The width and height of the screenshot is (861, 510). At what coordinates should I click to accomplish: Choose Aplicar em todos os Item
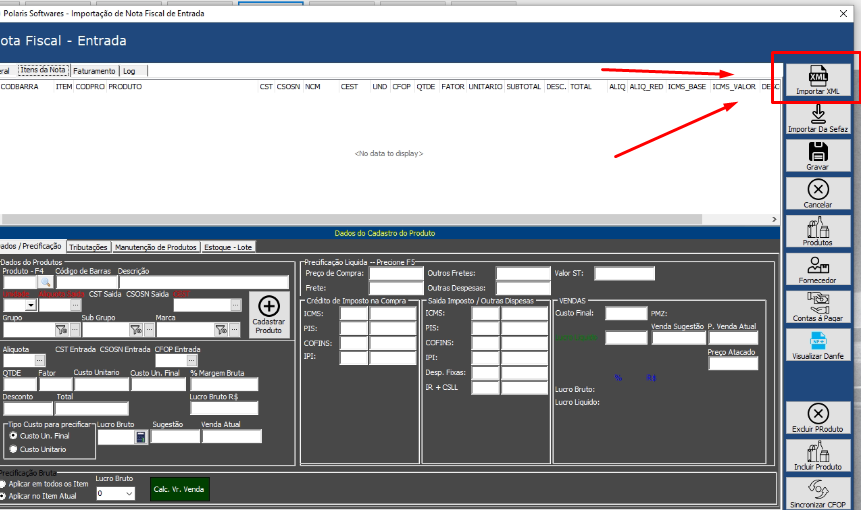3,483
